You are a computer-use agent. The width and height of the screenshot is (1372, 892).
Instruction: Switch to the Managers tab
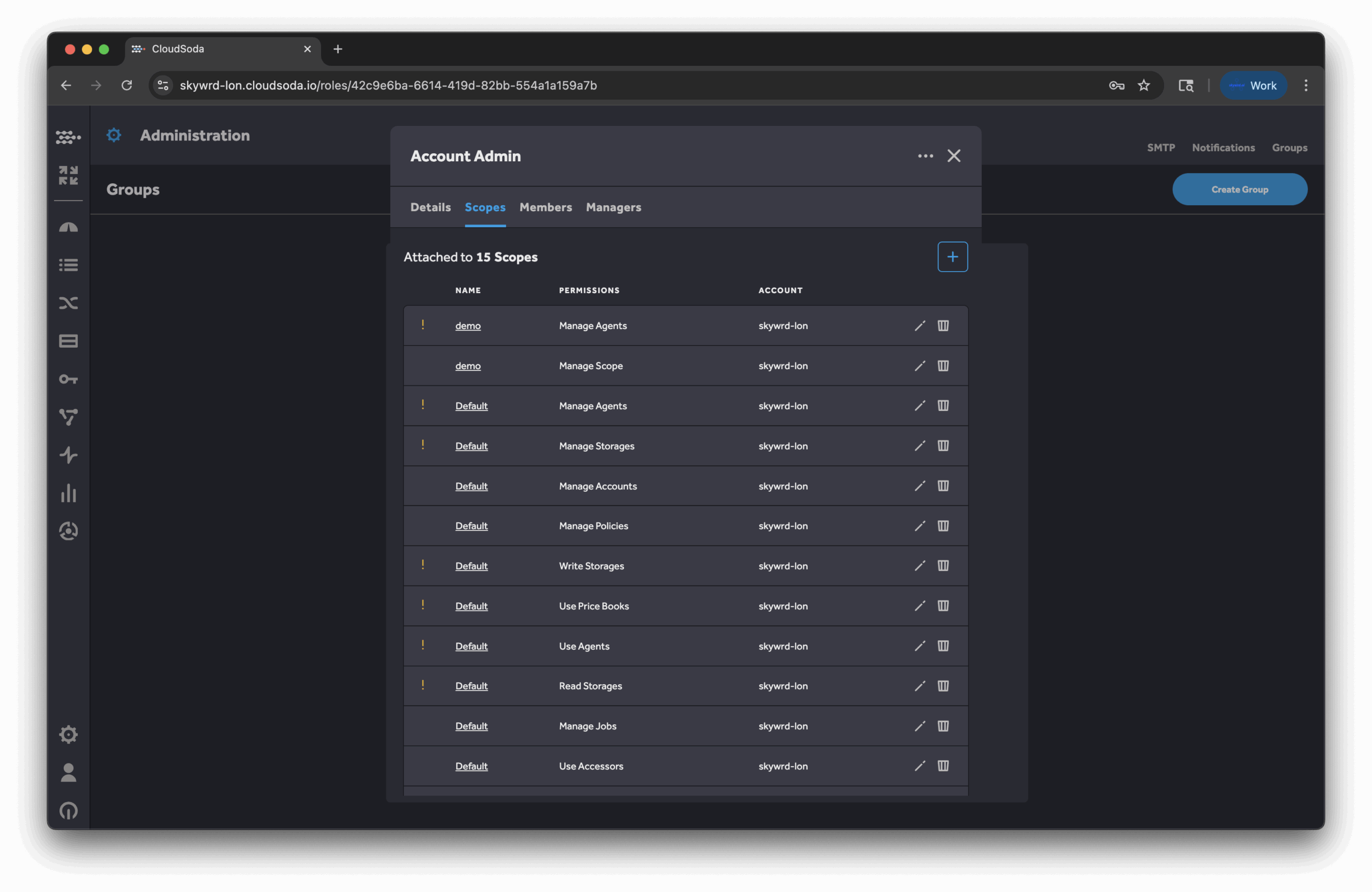pyautogui.click(x=613, y=207)
